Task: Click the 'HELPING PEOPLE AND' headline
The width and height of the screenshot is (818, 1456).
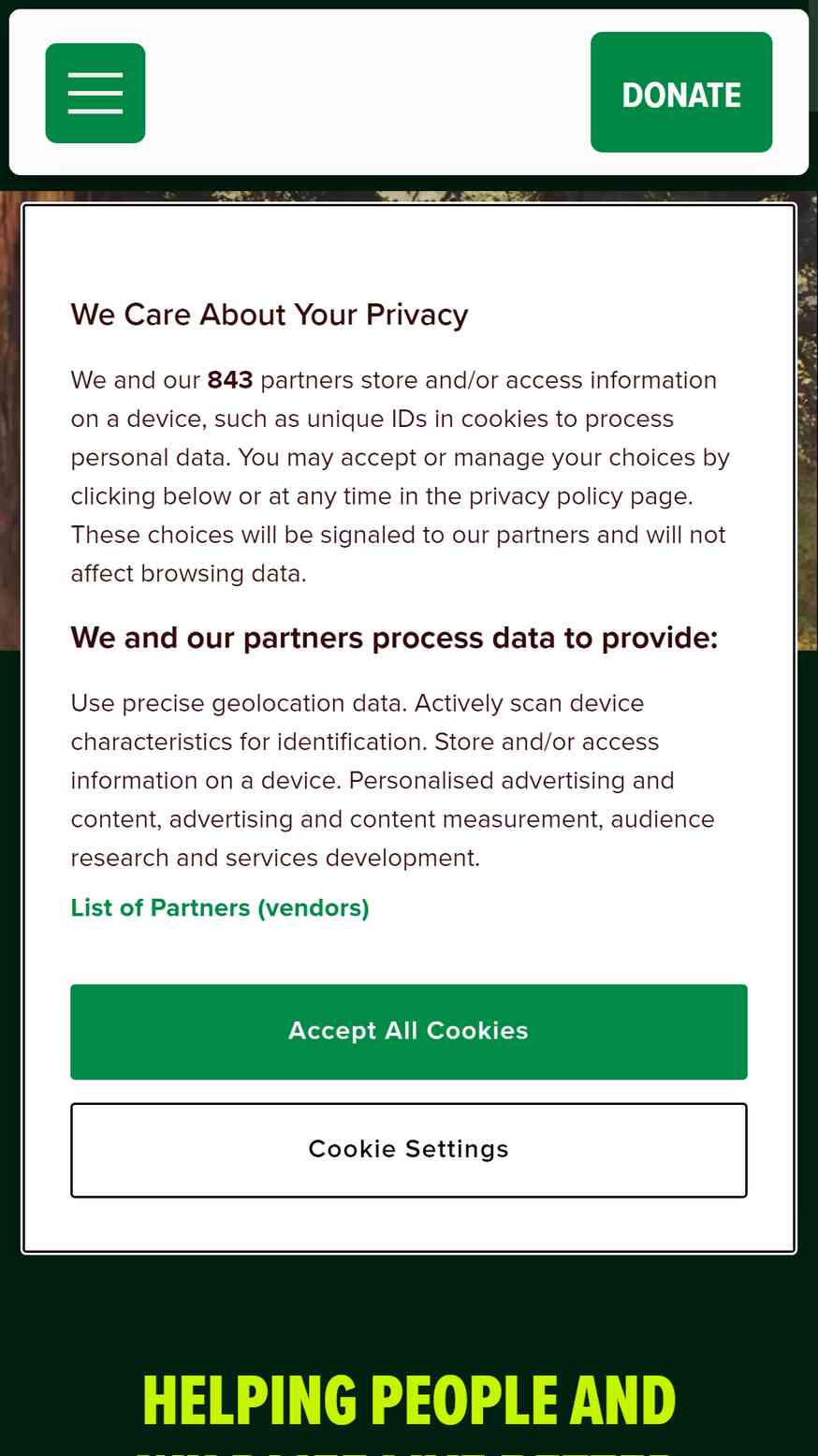Action: pos(409,1401)
